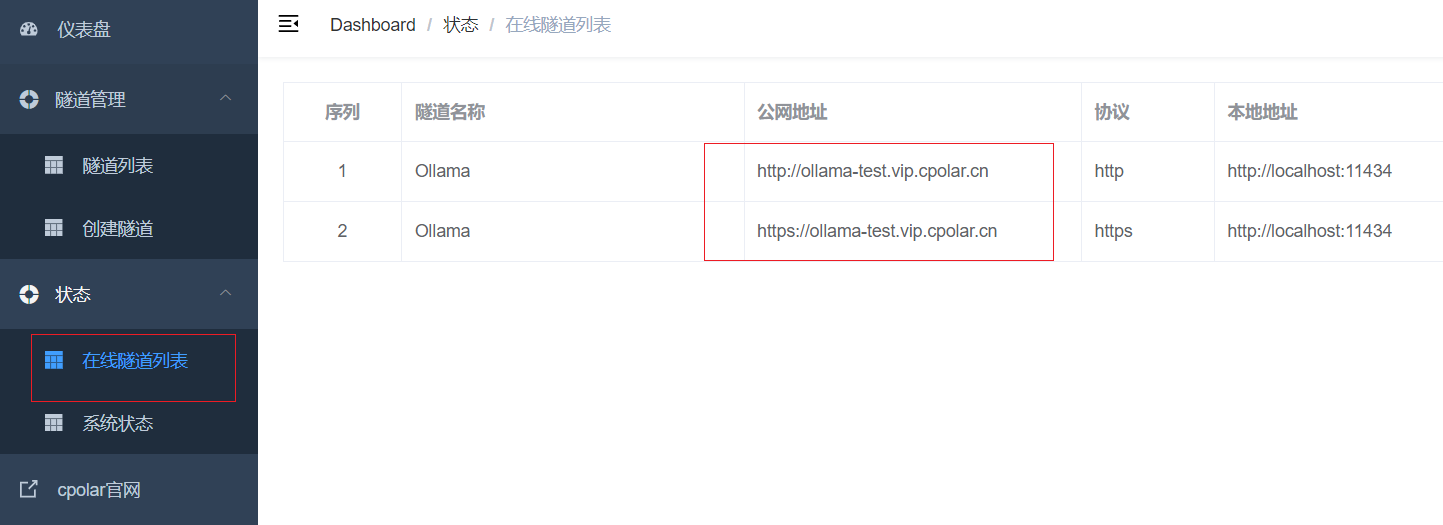Collapse the 隧道管理 menu chevron

click(226, 98)
